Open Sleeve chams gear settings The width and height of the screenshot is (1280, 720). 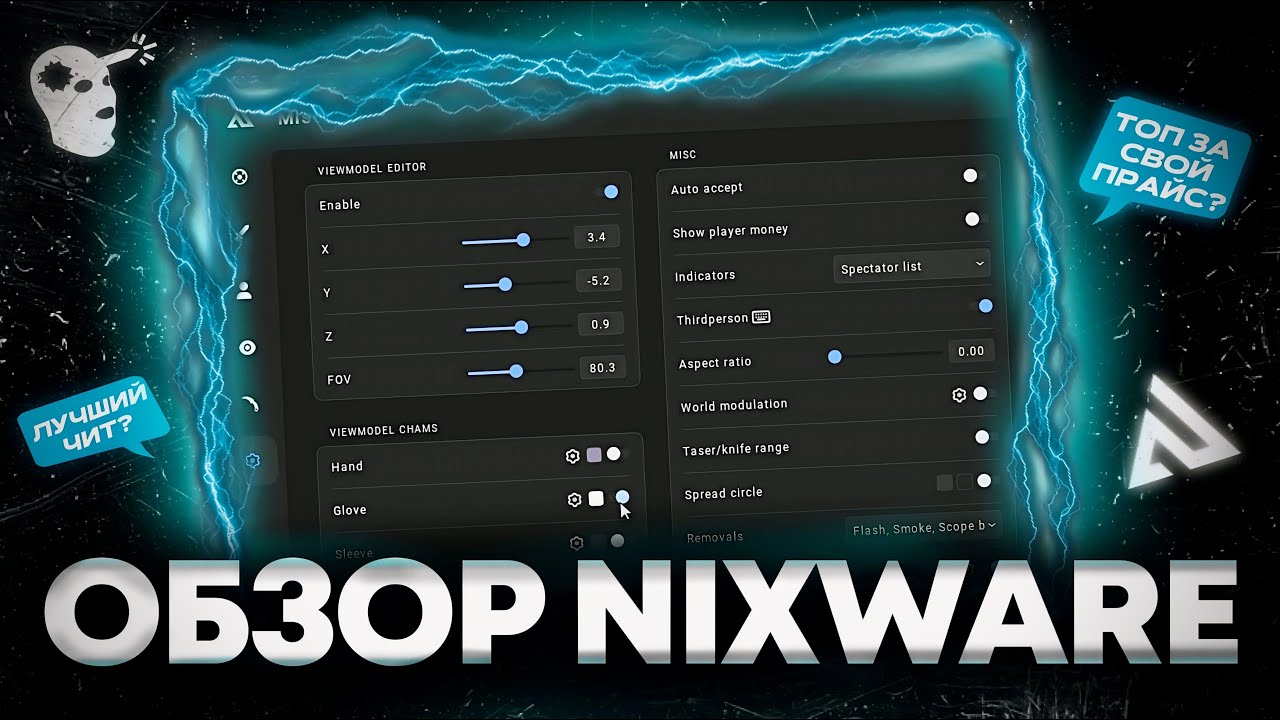(x=576, y=543)
